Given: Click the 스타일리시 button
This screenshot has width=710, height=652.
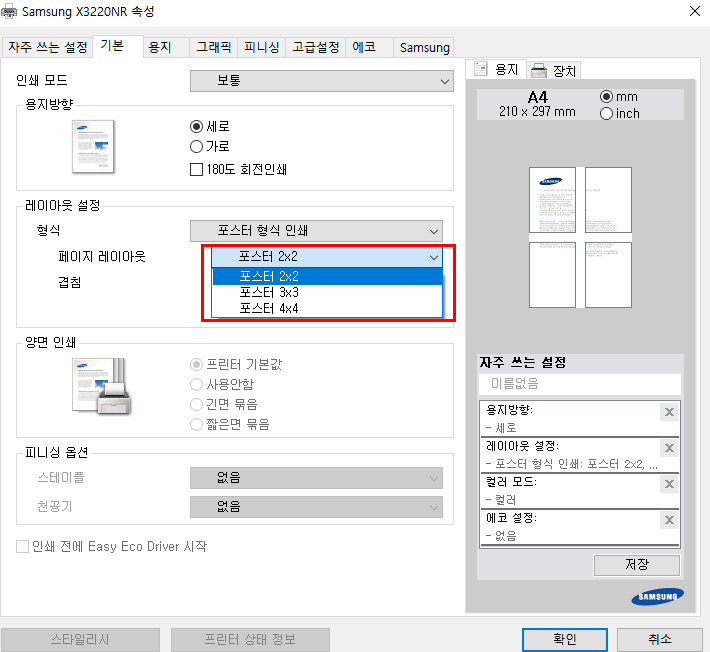Looking at the screenshot, I should [x=80, y=640].
